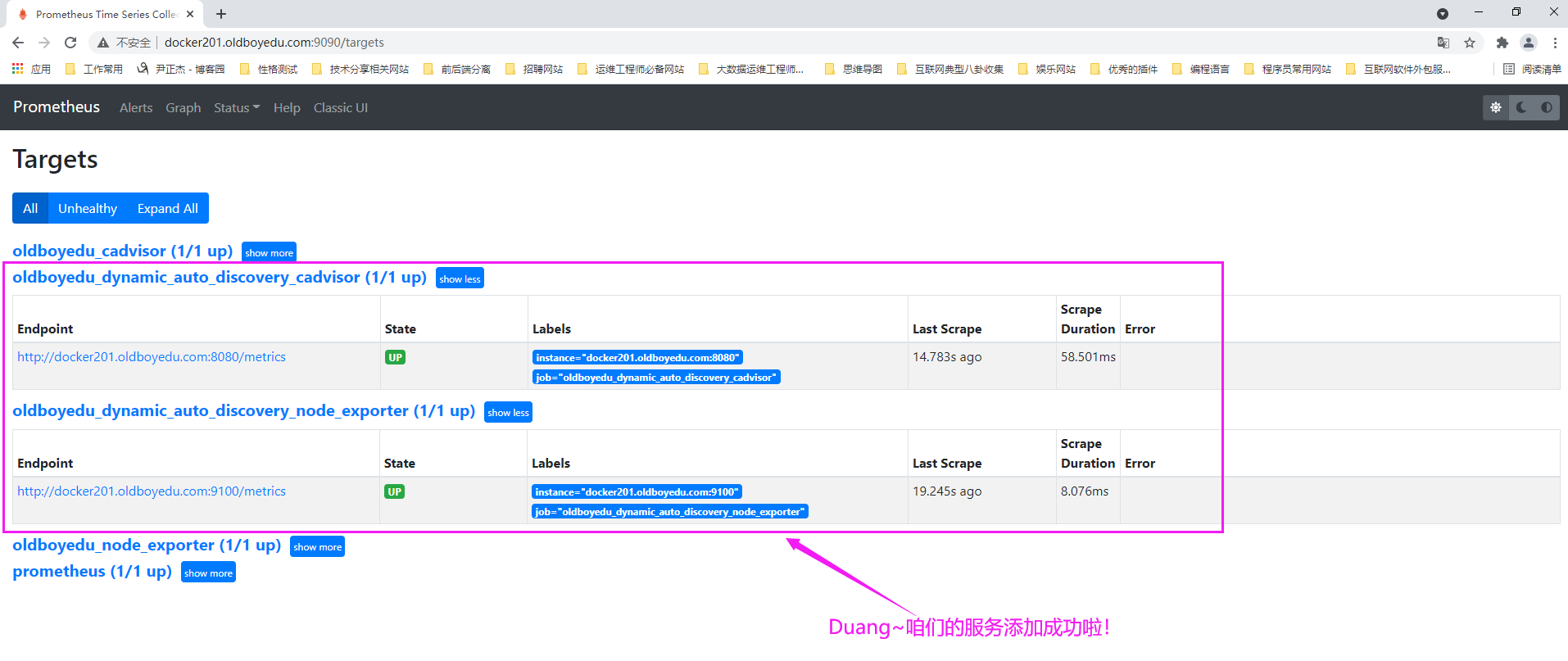
Task: Click the job dynamic_auto_discovery_cadvisor label badge
Action: pos(656,377)
